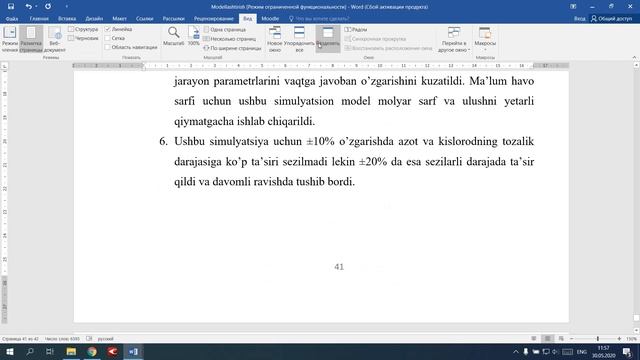This screenshot has width=640, height=360.
Task: Click the zoom out minus button
Action: [x=571, y=339]
